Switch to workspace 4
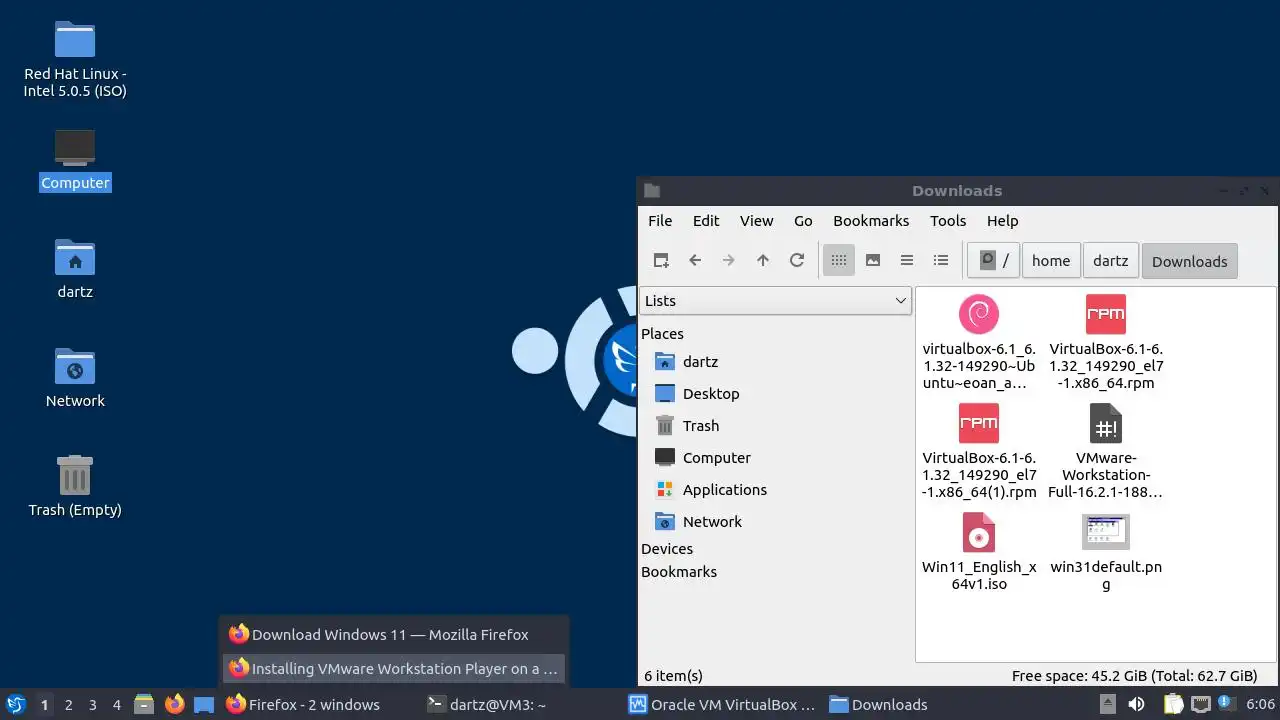The image size is (1280, 720). pyautogui.click(x=116, y=704)
